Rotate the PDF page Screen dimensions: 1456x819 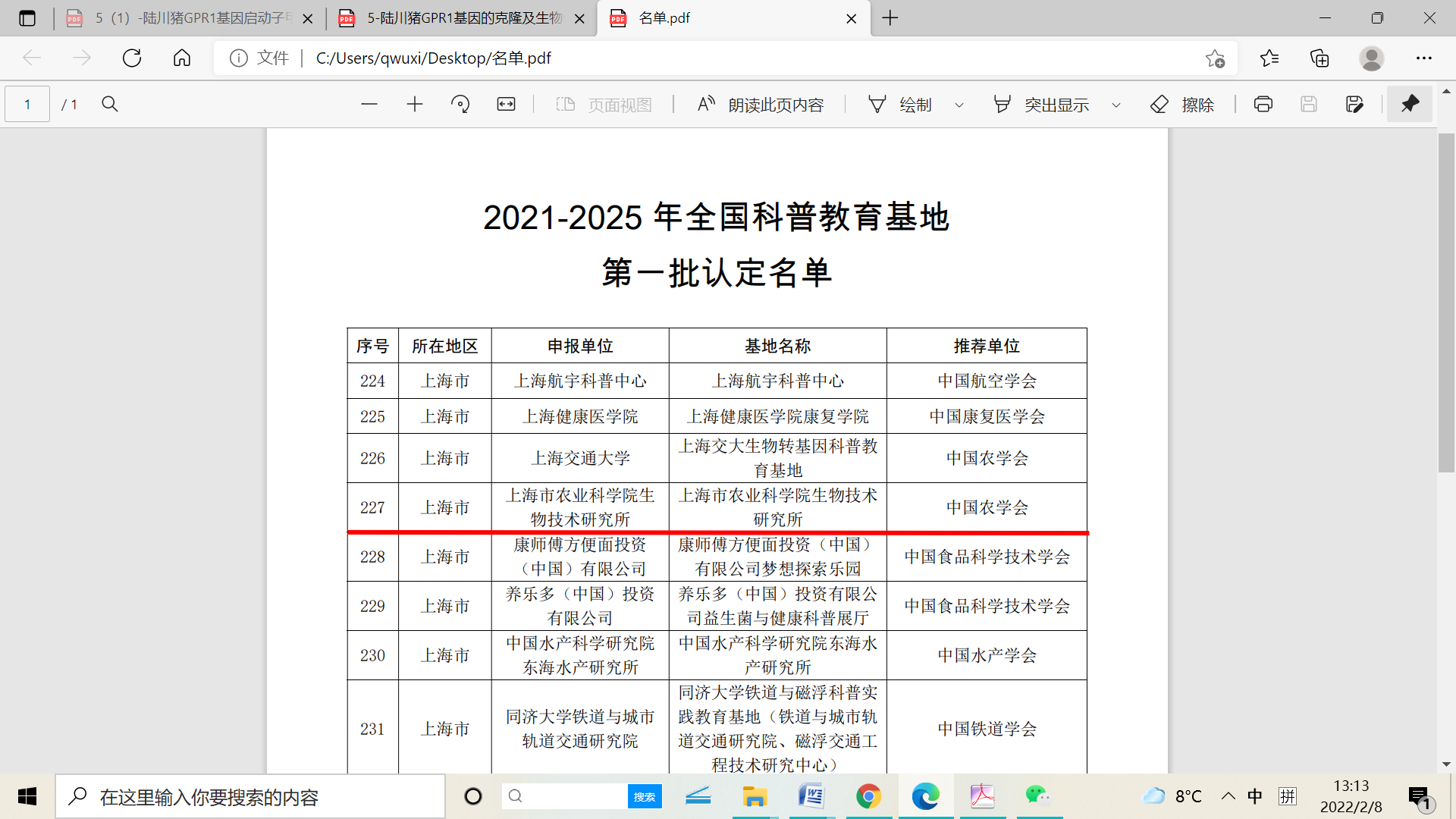[460, 105]
